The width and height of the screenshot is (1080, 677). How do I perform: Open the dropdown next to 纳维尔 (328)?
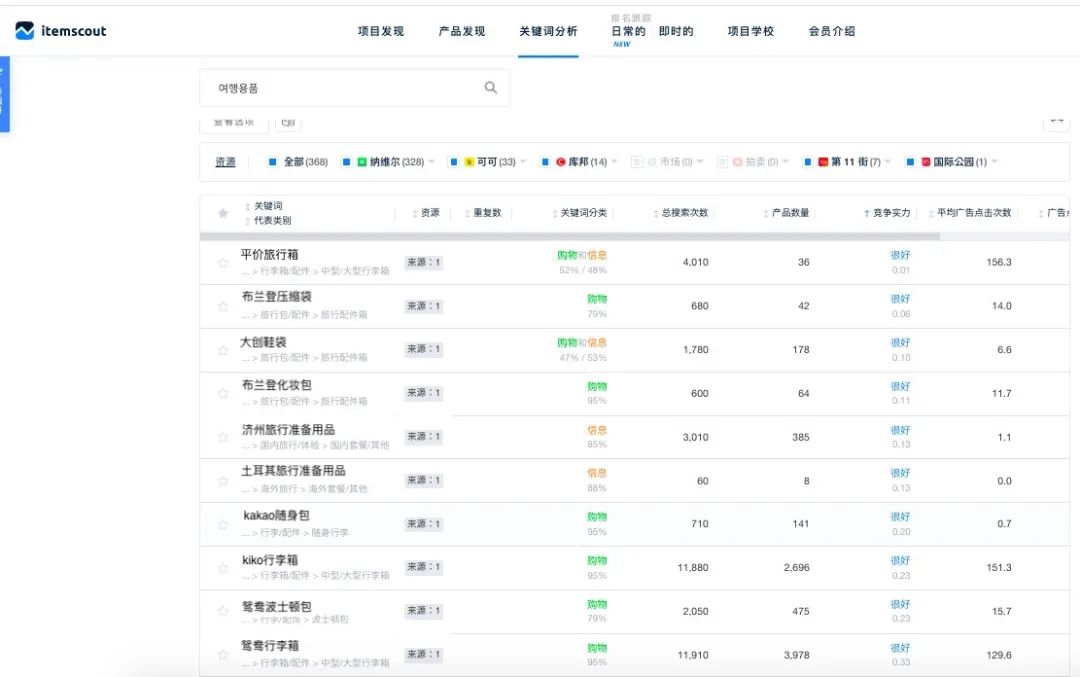(x=433, y=161)
